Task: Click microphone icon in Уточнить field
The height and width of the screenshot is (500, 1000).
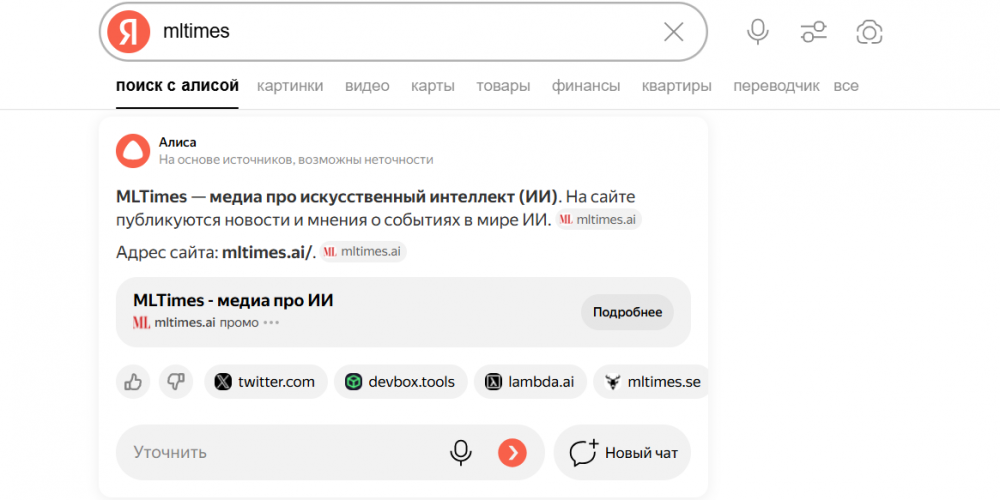Action: coord(460,453)
